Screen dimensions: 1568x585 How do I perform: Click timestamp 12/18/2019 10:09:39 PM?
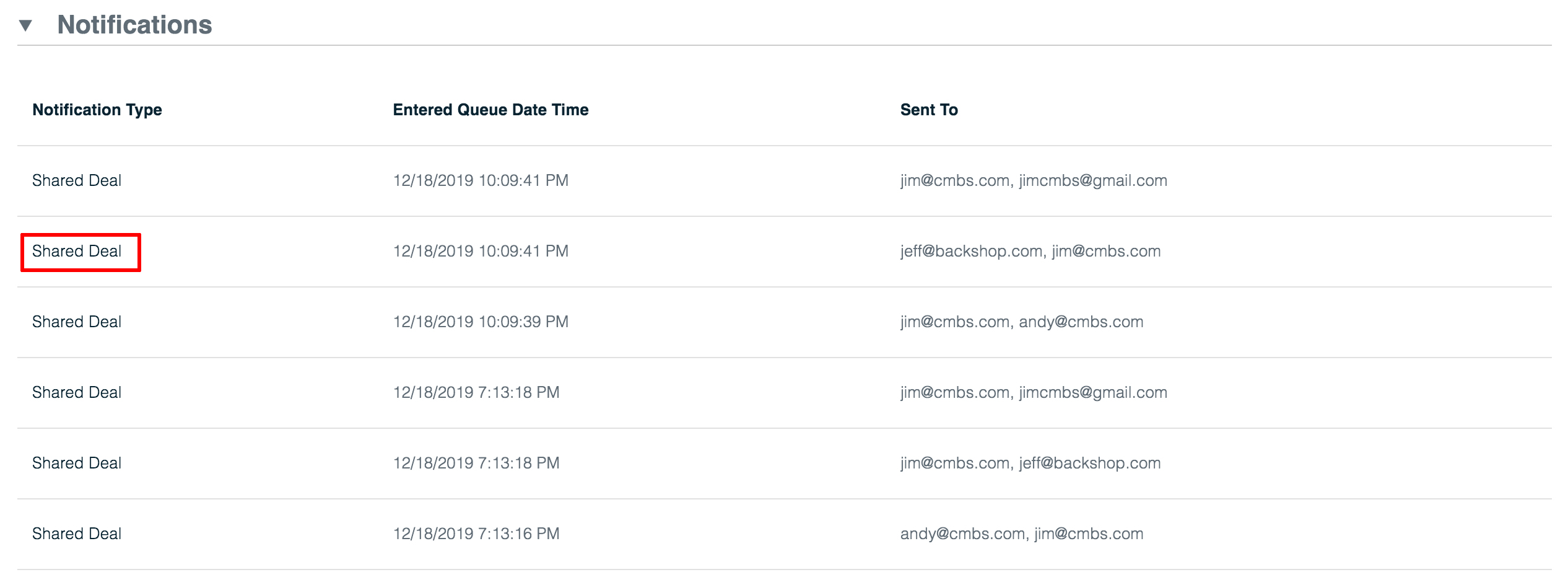(481, 322)
